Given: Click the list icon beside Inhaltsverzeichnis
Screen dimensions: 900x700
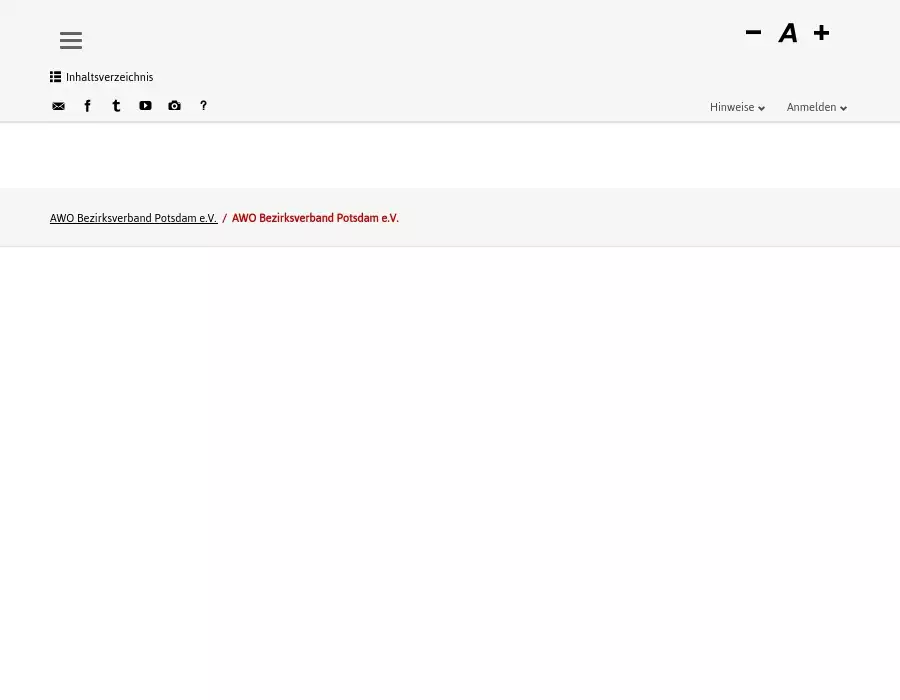Looking at the screenshot, I should 56,77.
